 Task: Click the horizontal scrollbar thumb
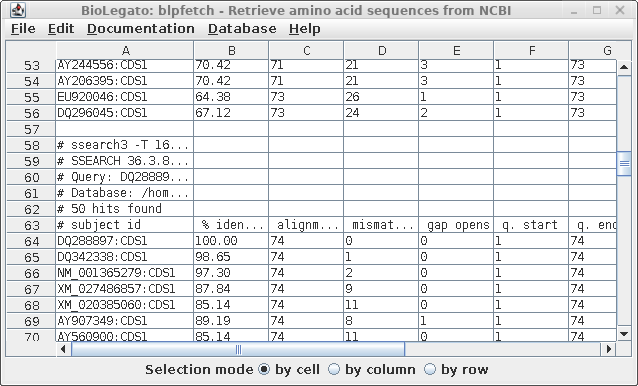click(x=238, y=349)
